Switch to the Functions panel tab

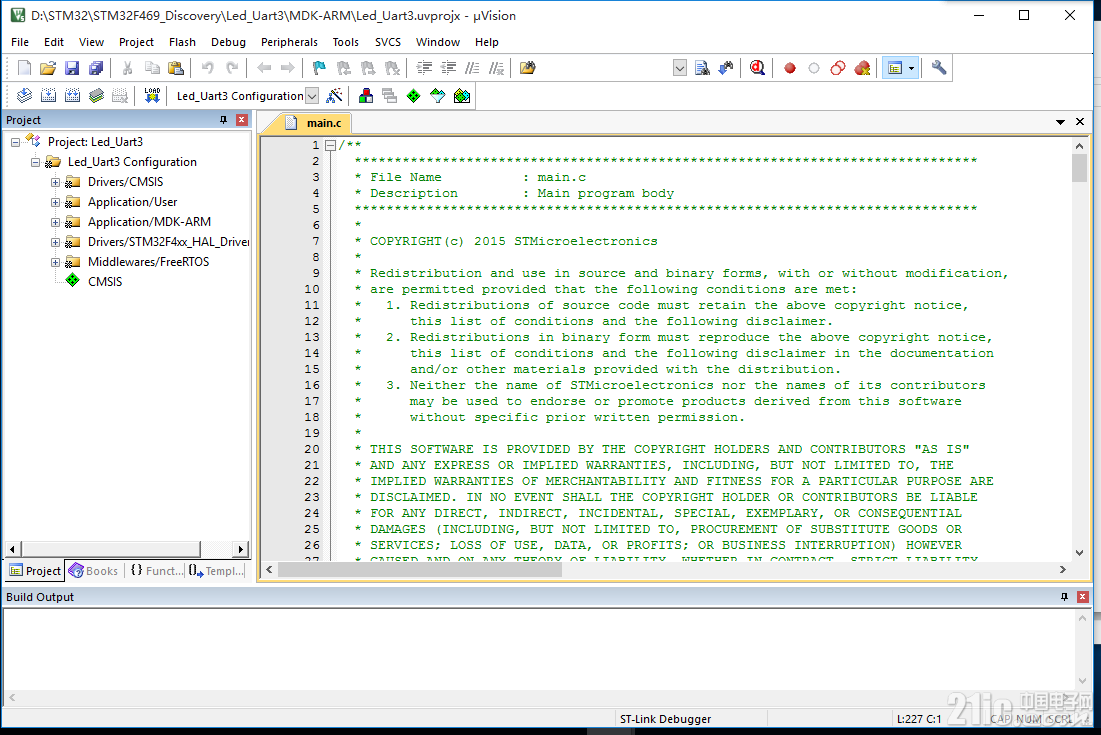tap(157, 571)
